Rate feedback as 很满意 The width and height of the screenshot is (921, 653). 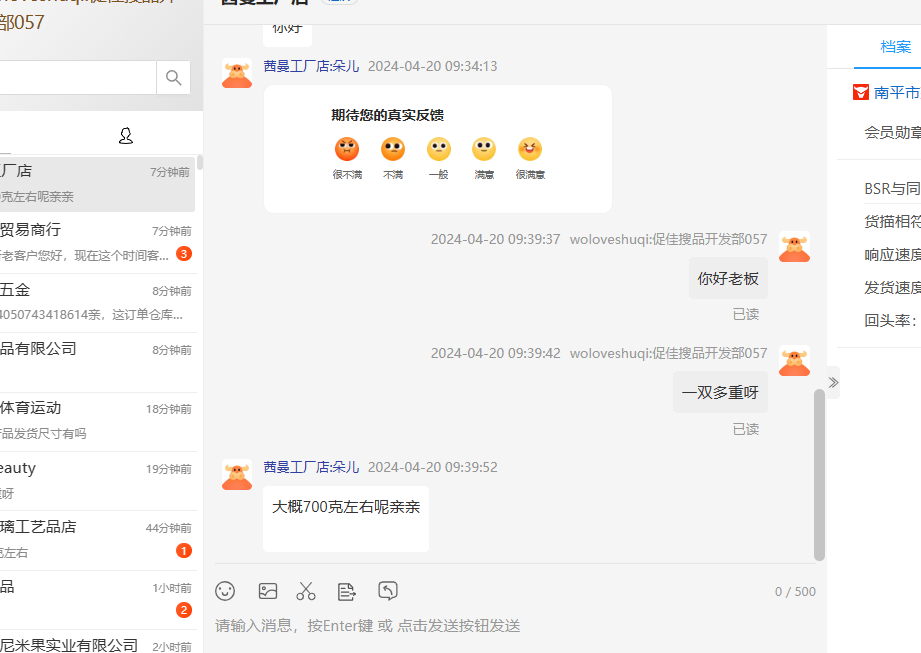(x=530, y=150)
